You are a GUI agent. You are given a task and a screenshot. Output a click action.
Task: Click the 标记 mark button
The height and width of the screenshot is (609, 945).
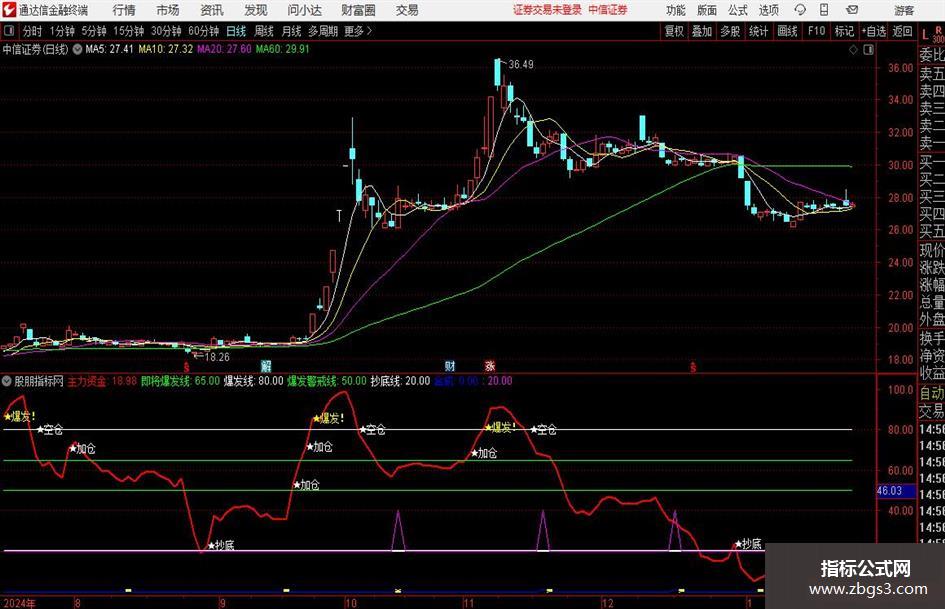(x=844, y=31)
